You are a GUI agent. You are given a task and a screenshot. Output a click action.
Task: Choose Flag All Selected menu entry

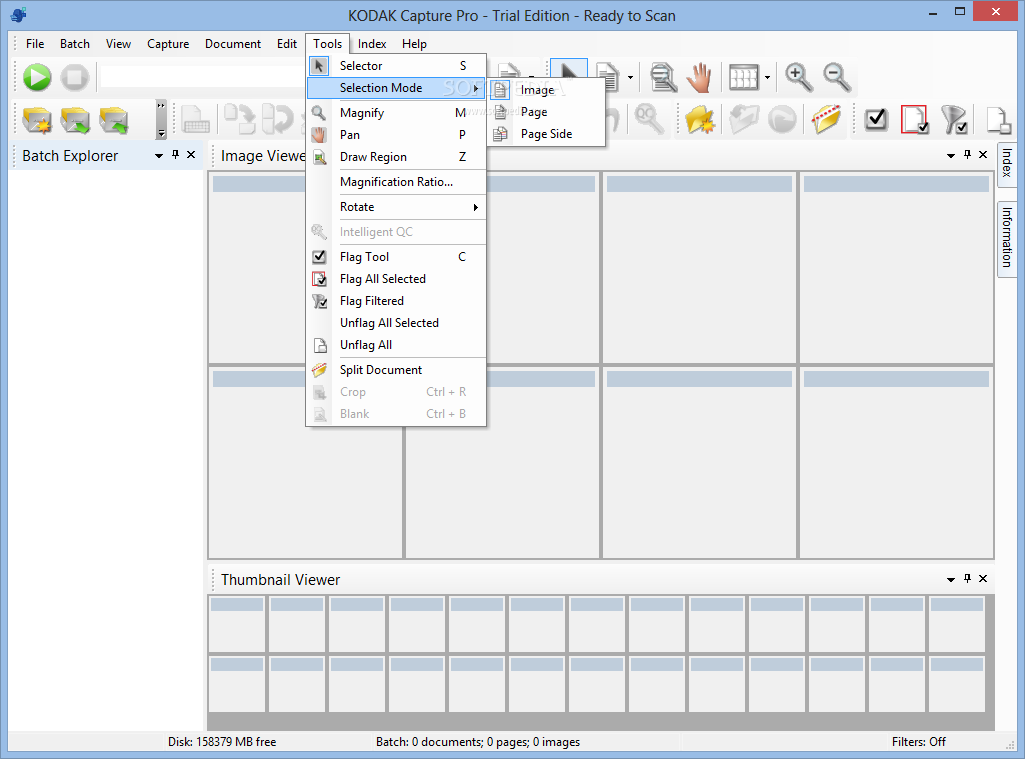396,279
